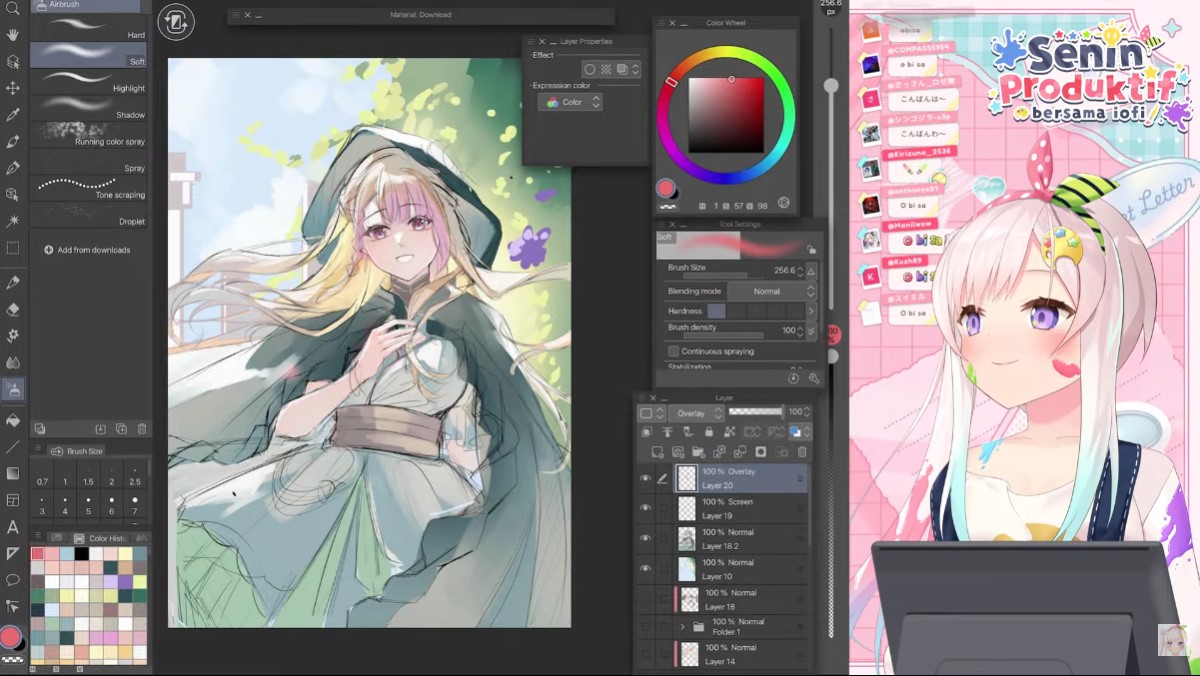Select the Gradient tool
The width and height of the screenshot is (1200, 676).
point(13,473)
